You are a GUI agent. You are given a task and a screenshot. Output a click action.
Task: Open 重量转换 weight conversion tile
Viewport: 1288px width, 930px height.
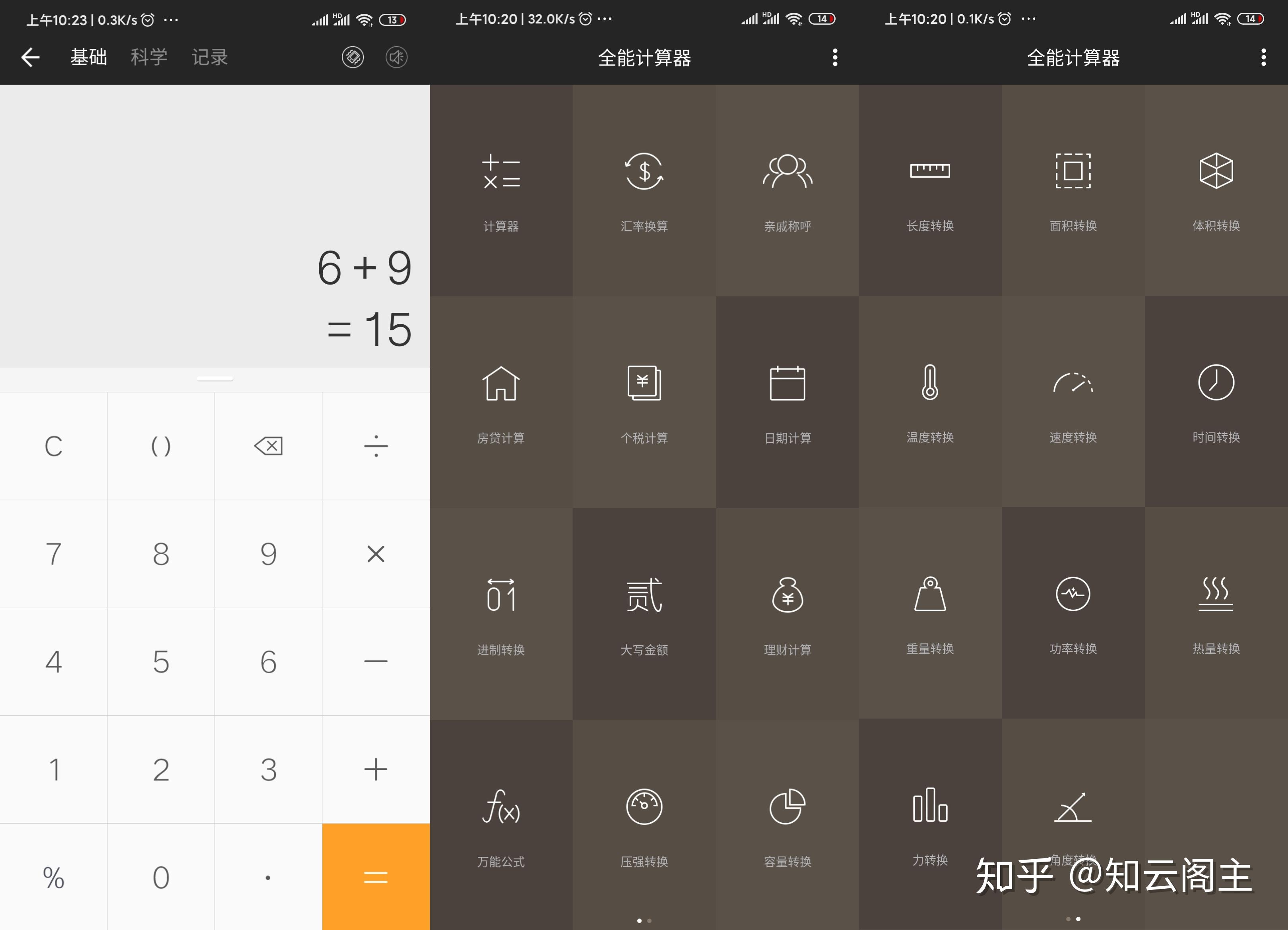tap(930, 613)
